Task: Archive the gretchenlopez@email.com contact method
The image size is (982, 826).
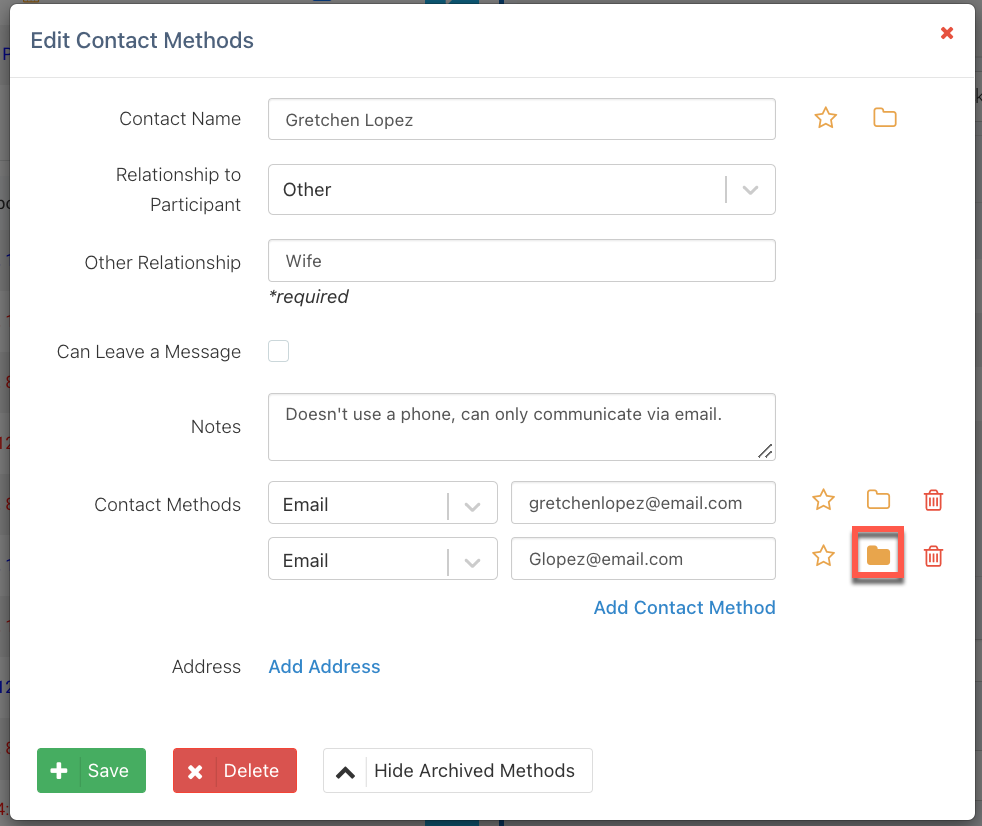Action: click(x=878, y=500)
